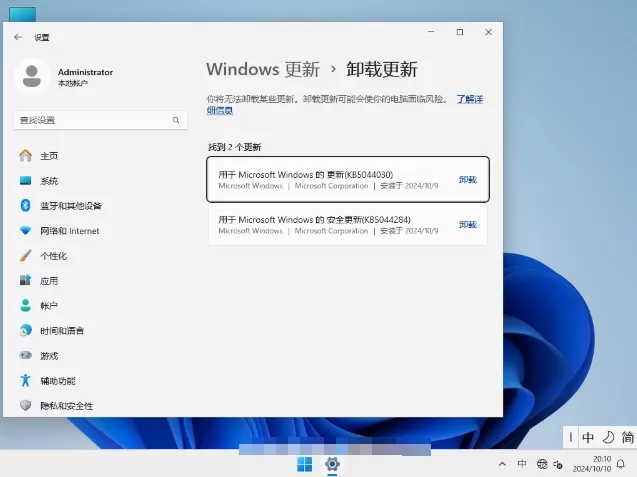This screenshot has width=637, height=477.
Task: Click the accessibility figure icon for 辅助功能
Action: pos(25,380)
